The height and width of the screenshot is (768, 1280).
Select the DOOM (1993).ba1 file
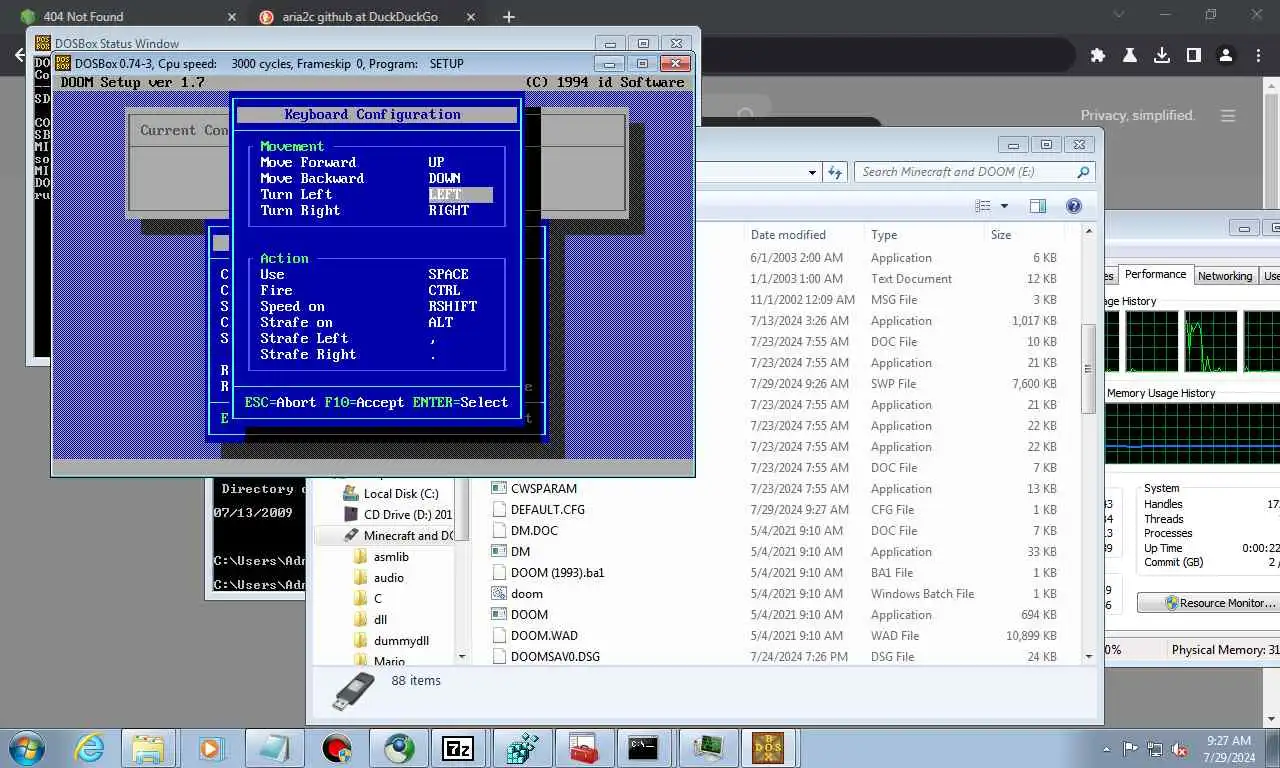point(557,573)
